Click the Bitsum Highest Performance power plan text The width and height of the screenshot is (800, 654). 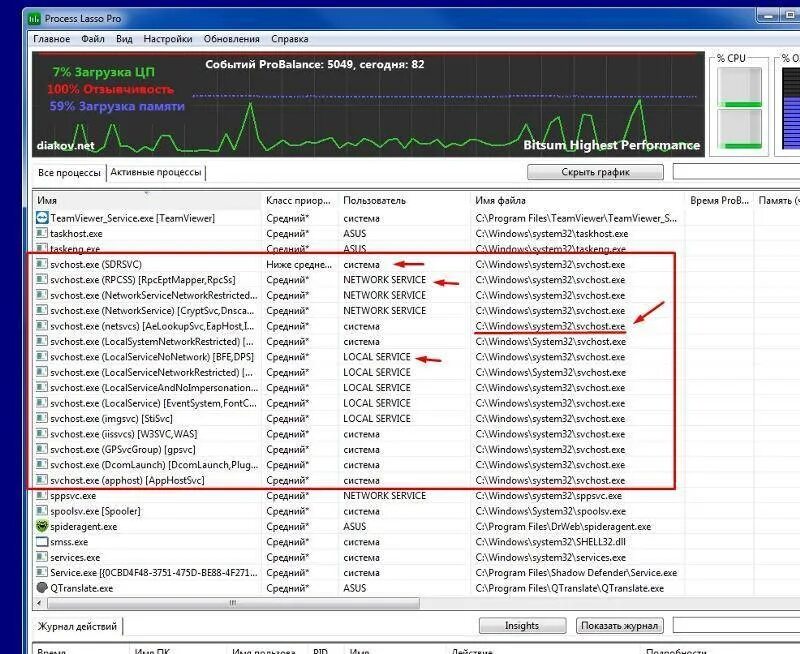point(612,145)
